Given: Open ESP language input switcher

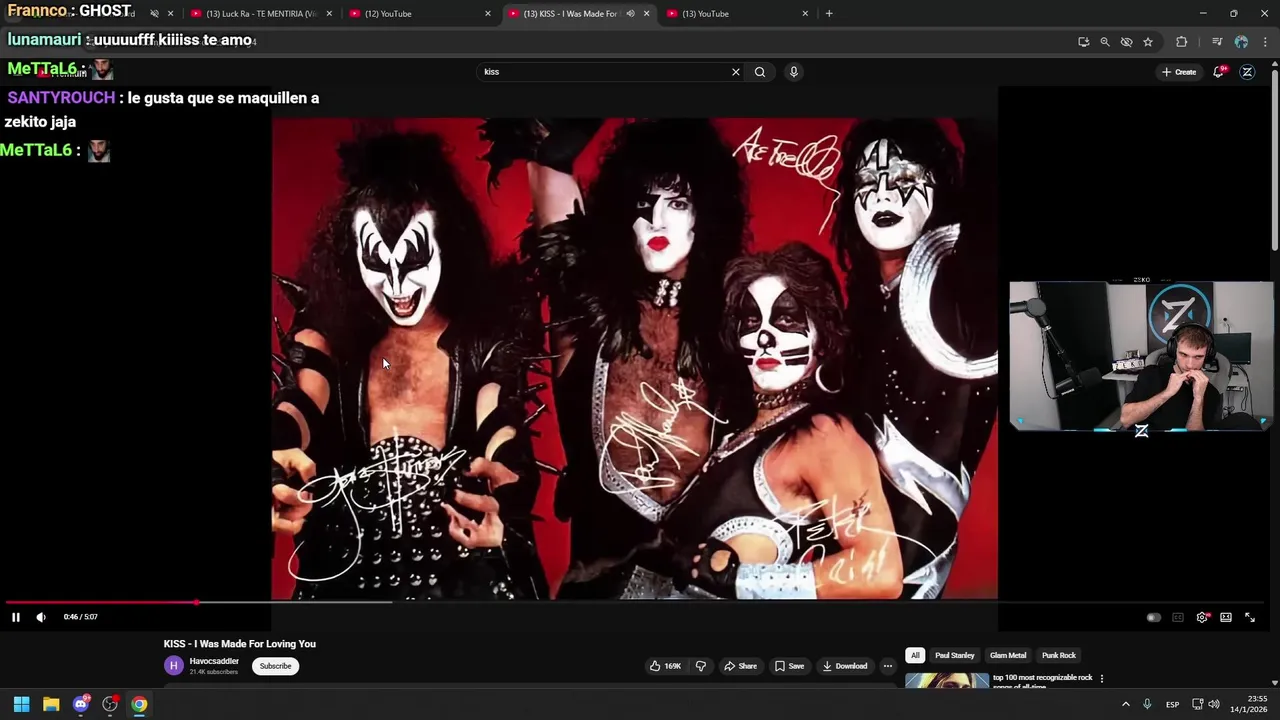Looking at the screenshot, I should pos(1172,704).
